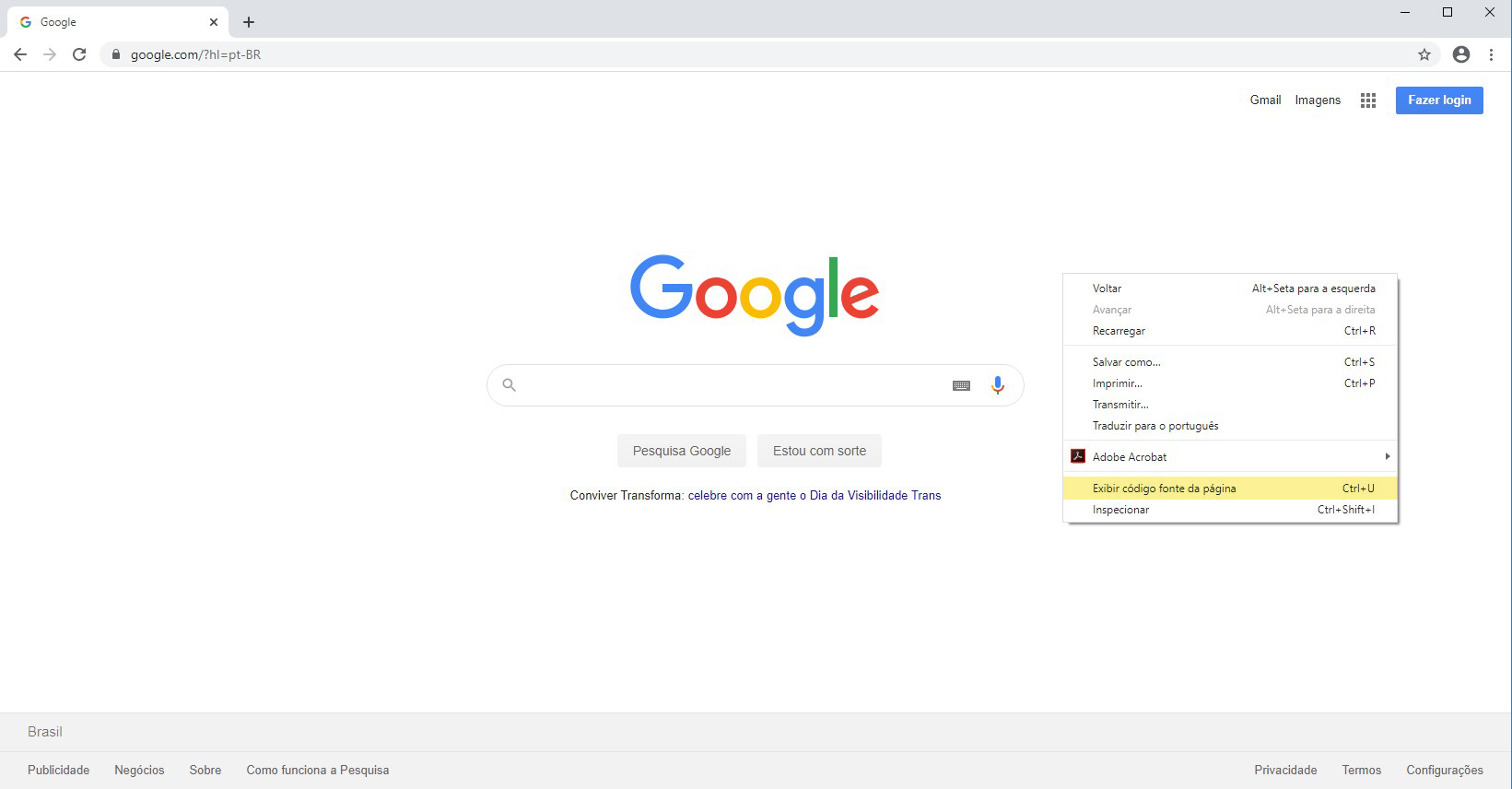Open the Gmail link
The height and width of the screenshot is (789, 1512).
click(x=1265, y=100)
